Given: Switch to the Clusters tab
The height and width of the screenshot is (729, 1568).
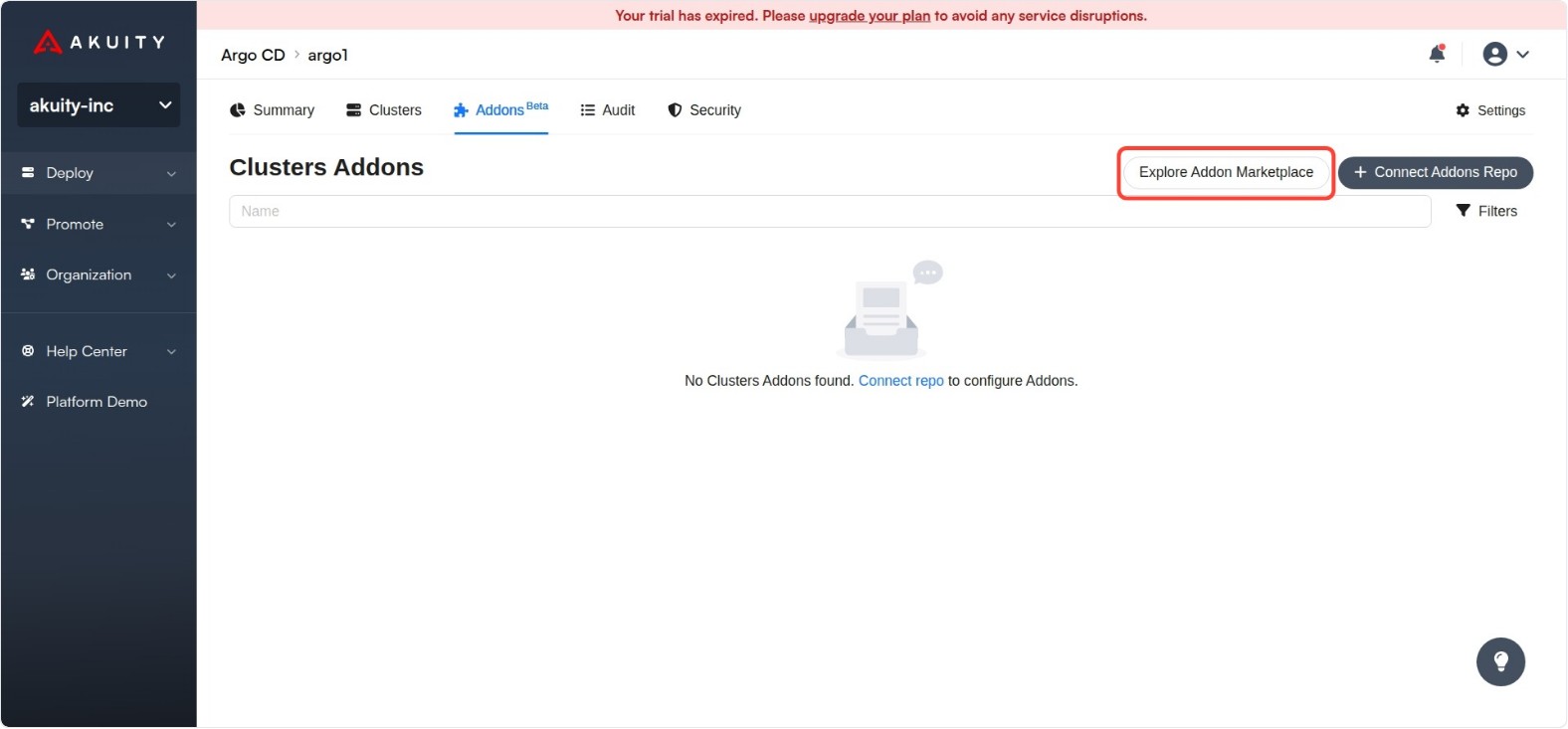Looking at the screenshot, I should pos(384,110).
